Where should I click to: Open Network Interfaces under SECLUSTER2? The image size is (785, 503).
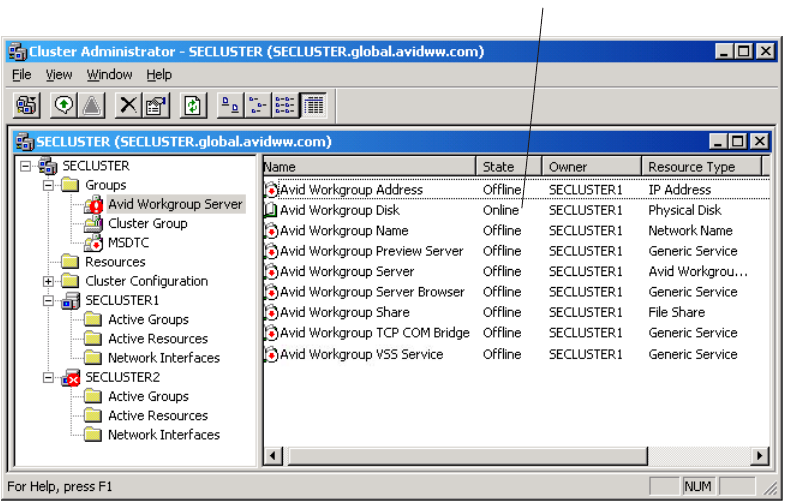coord(164,435)
